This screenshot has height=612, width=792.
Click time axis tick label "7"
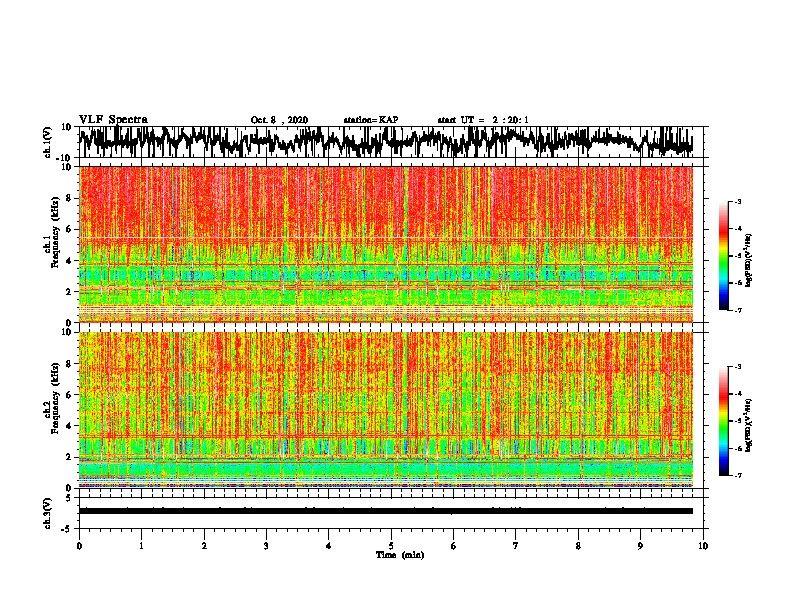click(x=516, y=546)
